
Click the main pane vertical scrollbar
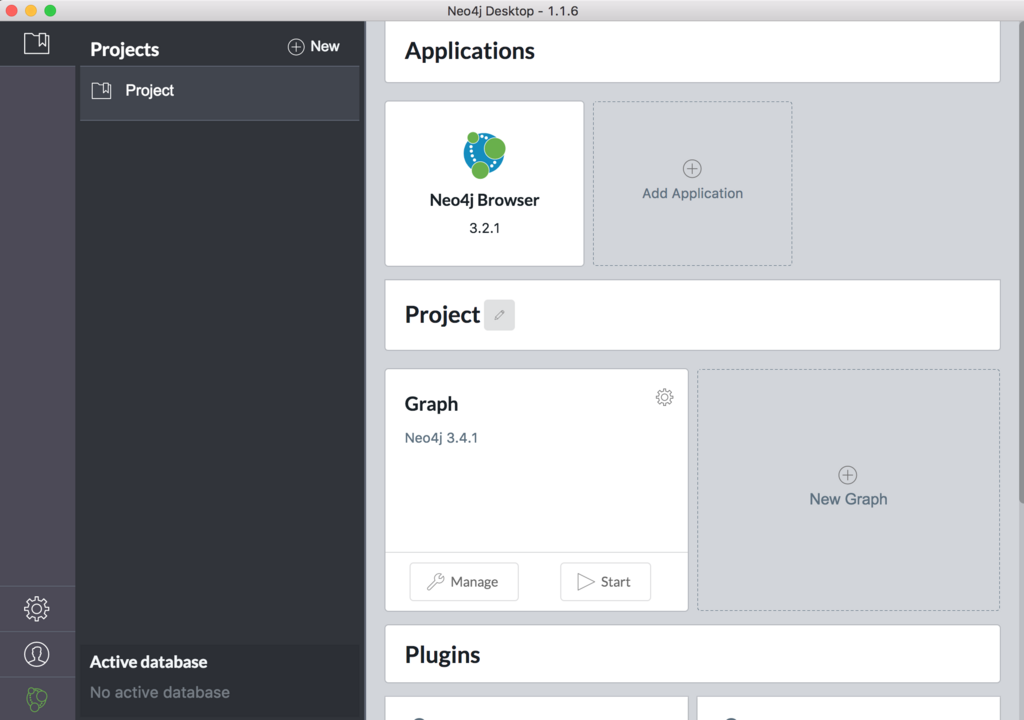(1020, 261)
